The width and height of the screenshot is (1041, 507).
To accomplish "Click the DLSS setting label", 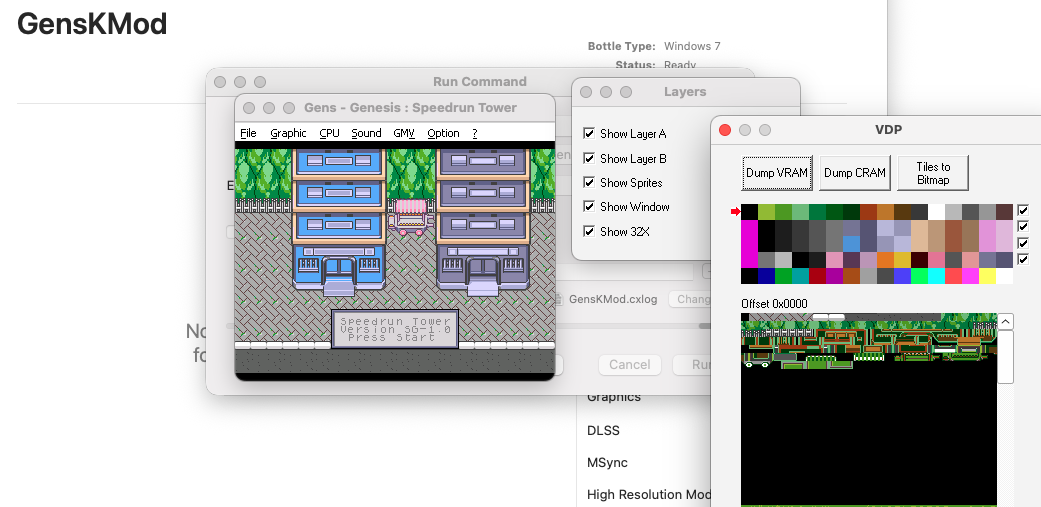I will click(603, 431).
